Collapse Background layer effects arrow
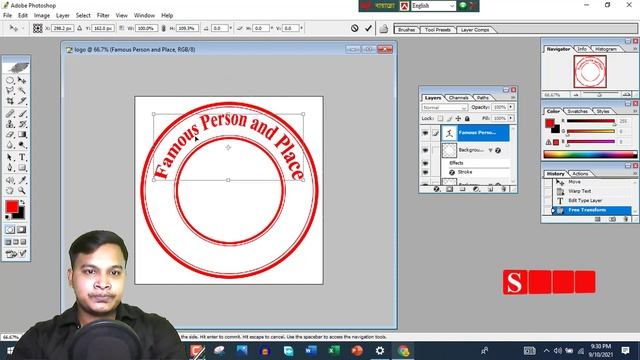 click(x=491, y=150)
